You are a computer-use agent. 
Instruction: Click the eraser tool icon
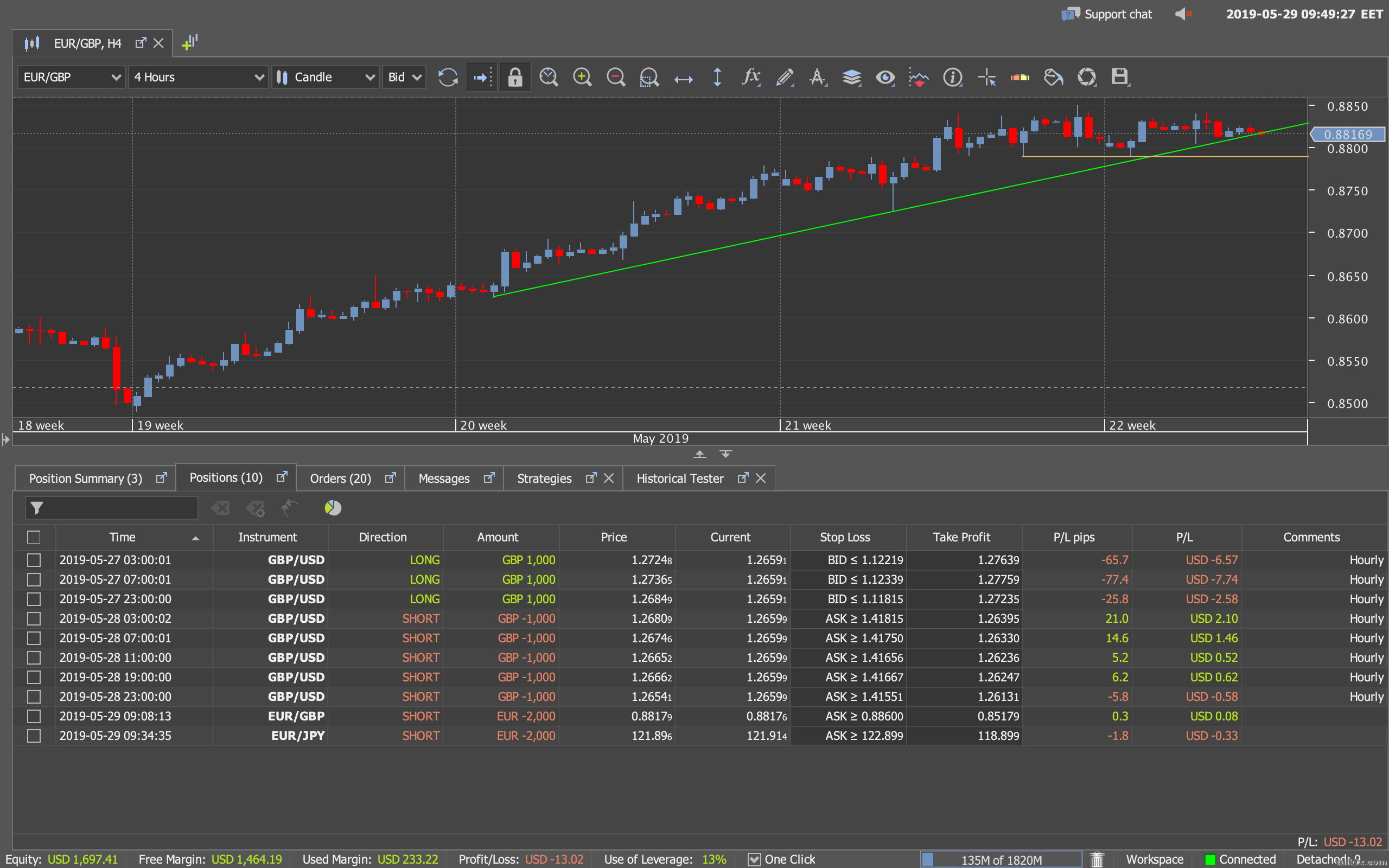click(1020, 78)
